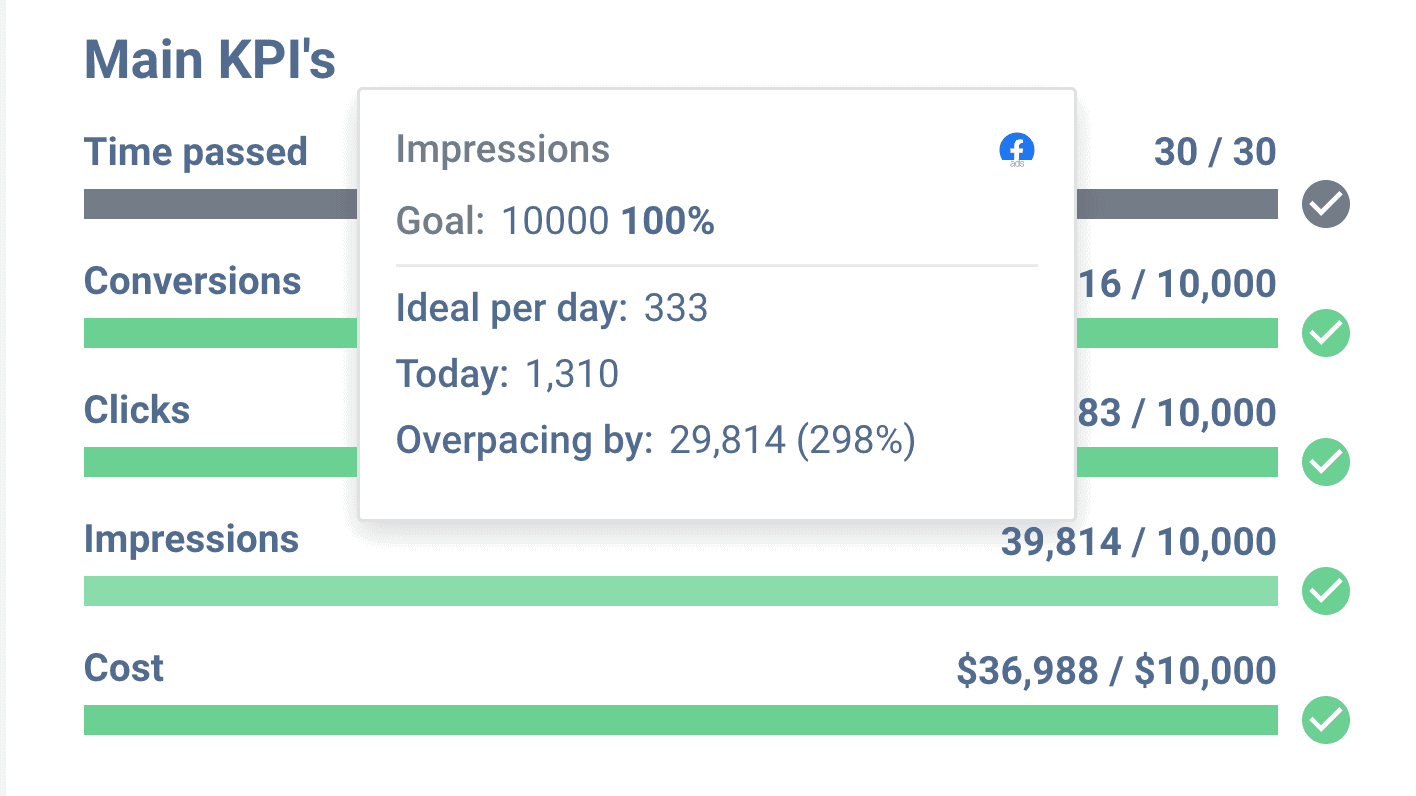Toggle the Conversions goal completion indicator
This screenshot has height=796, width=1416.
1324,333
